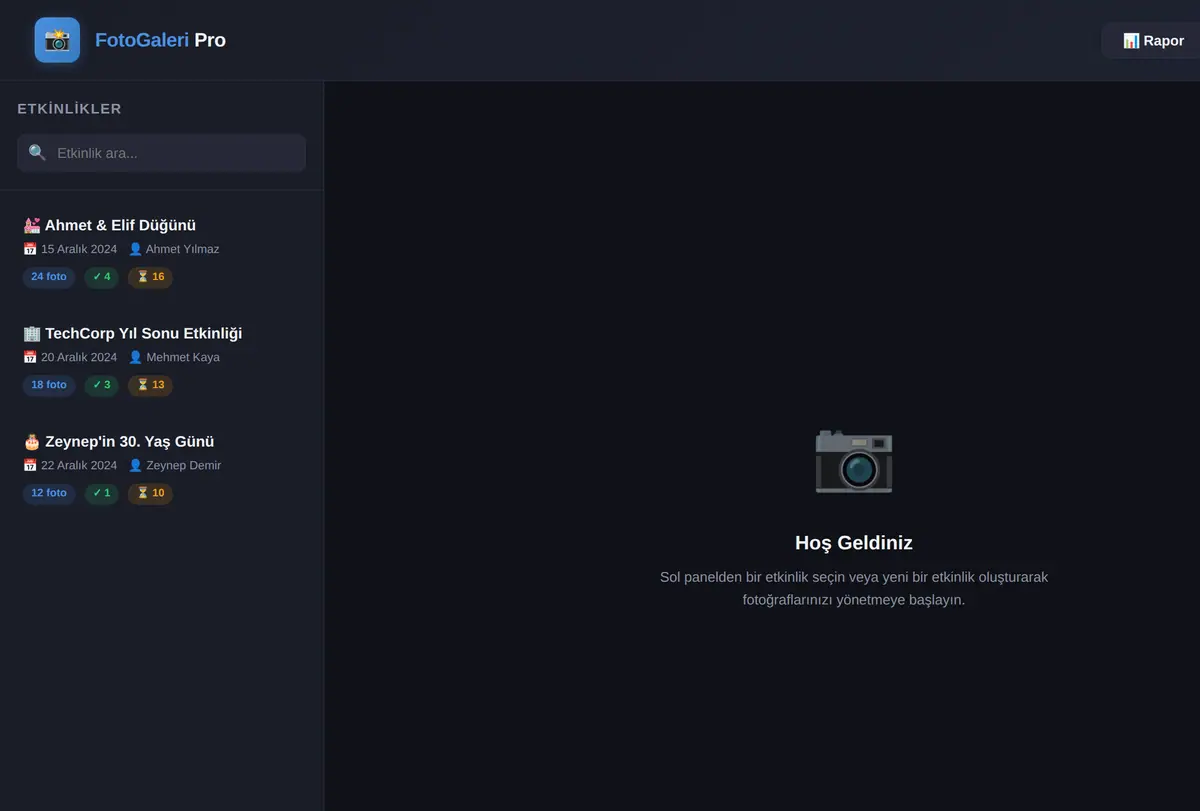
Task: Click the green checkmark 4 badge
Action: 101,277
